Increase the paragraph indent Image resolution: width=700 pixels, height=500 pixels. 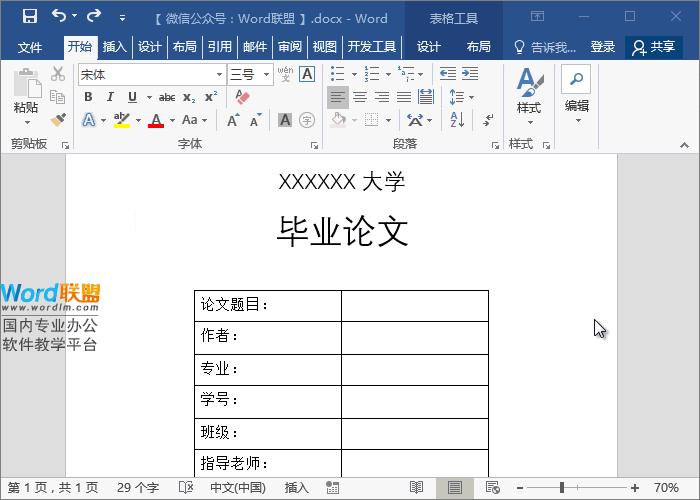point(470,74)
